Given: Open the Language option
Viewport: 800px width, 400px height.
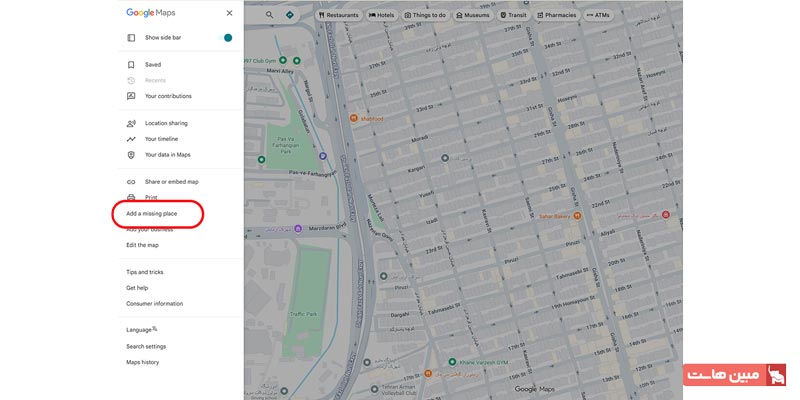Looking at the screenshot, I should coord(141,330).
